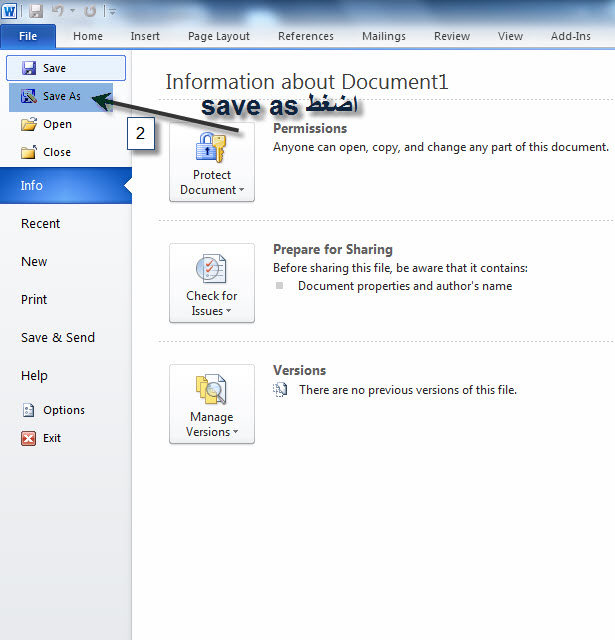Open the Page Layout tab
615x640 pixels.
219,36
